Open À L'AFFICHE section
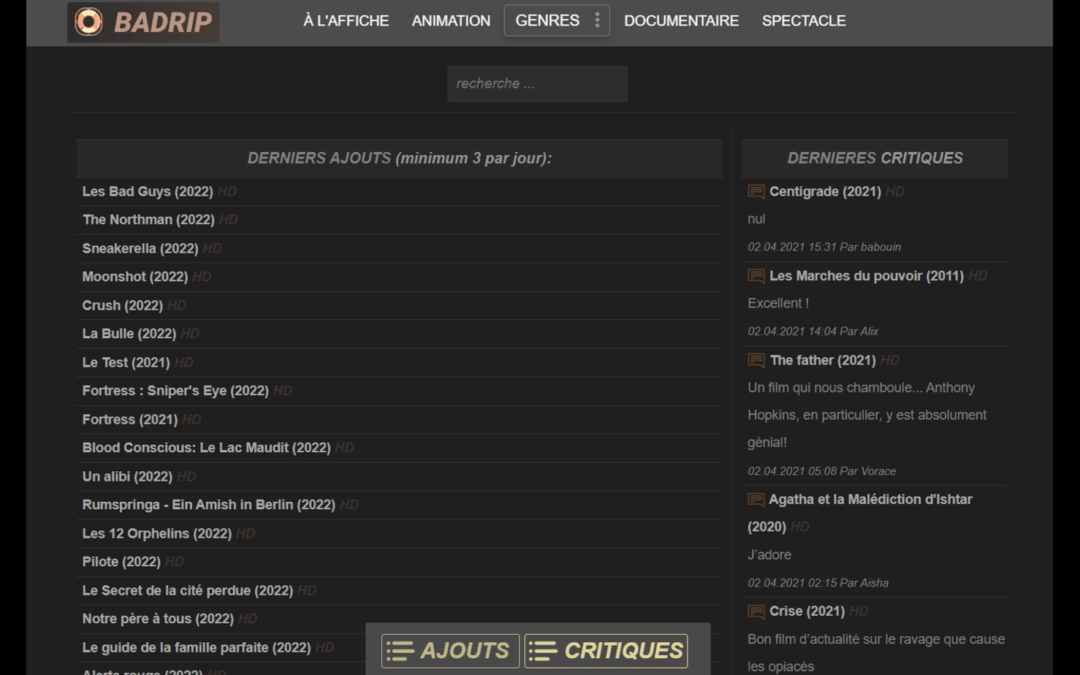This screenshot has width=1080, height=675. 346,21
